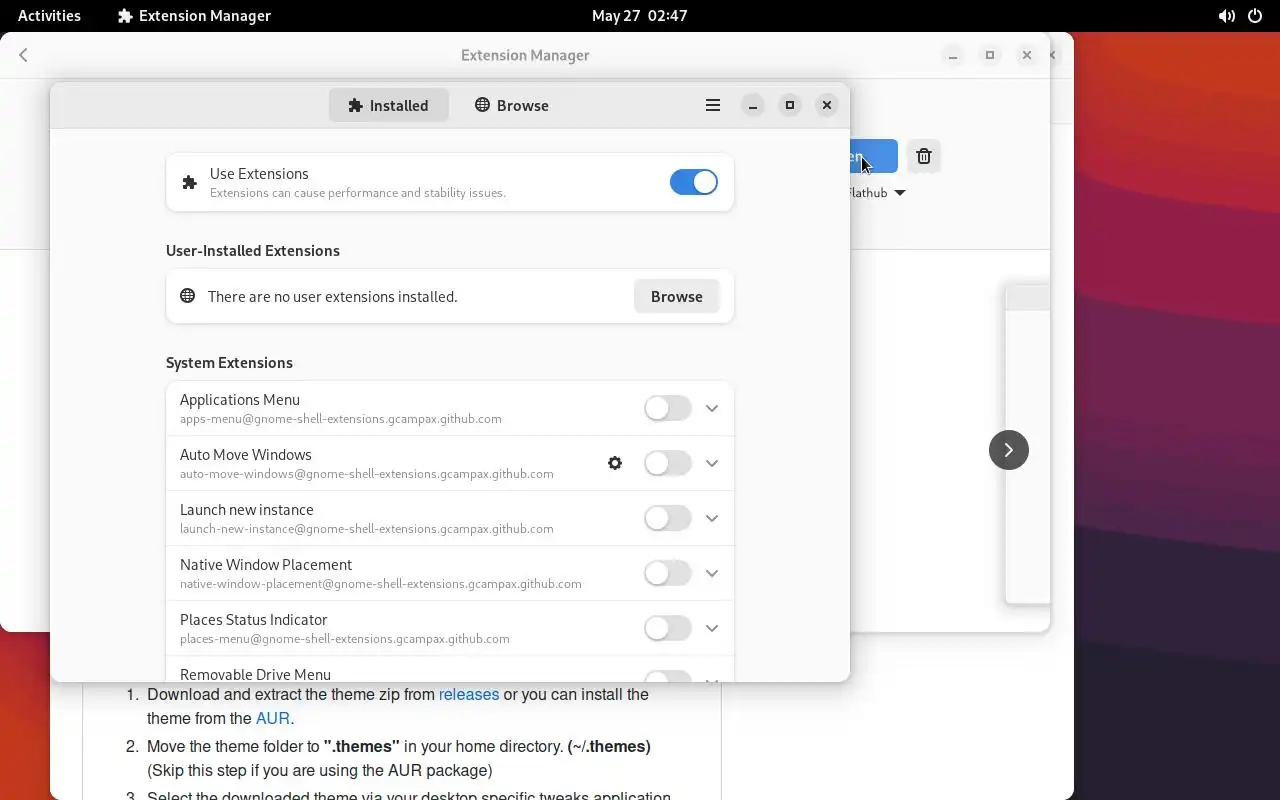The height and width of the screenshot is (800, 1280).
Task: Open the hamburger menu in Extension Manager
Action: point(713,105)
